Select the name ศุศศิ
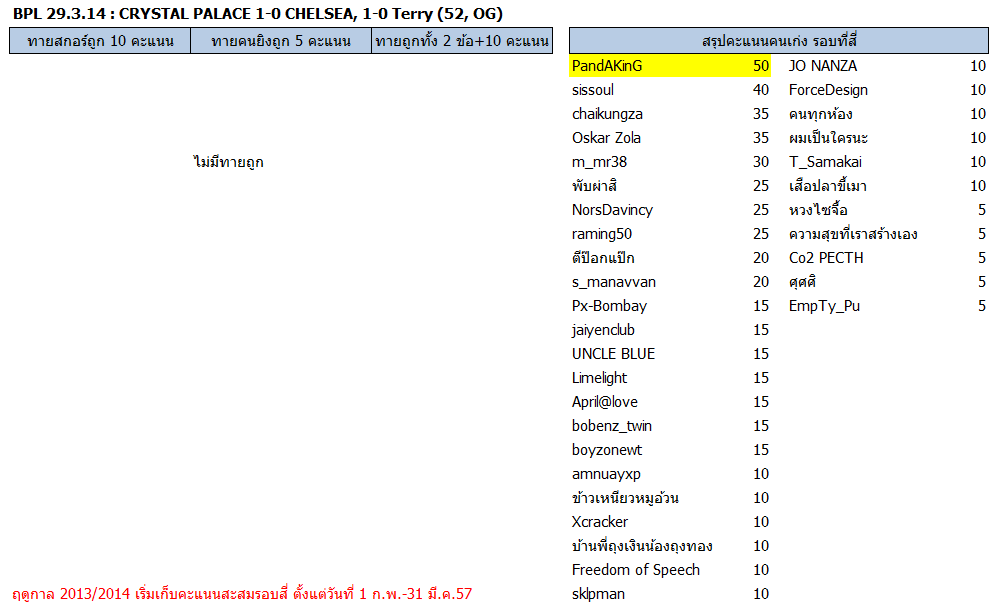 pos(802,282)
